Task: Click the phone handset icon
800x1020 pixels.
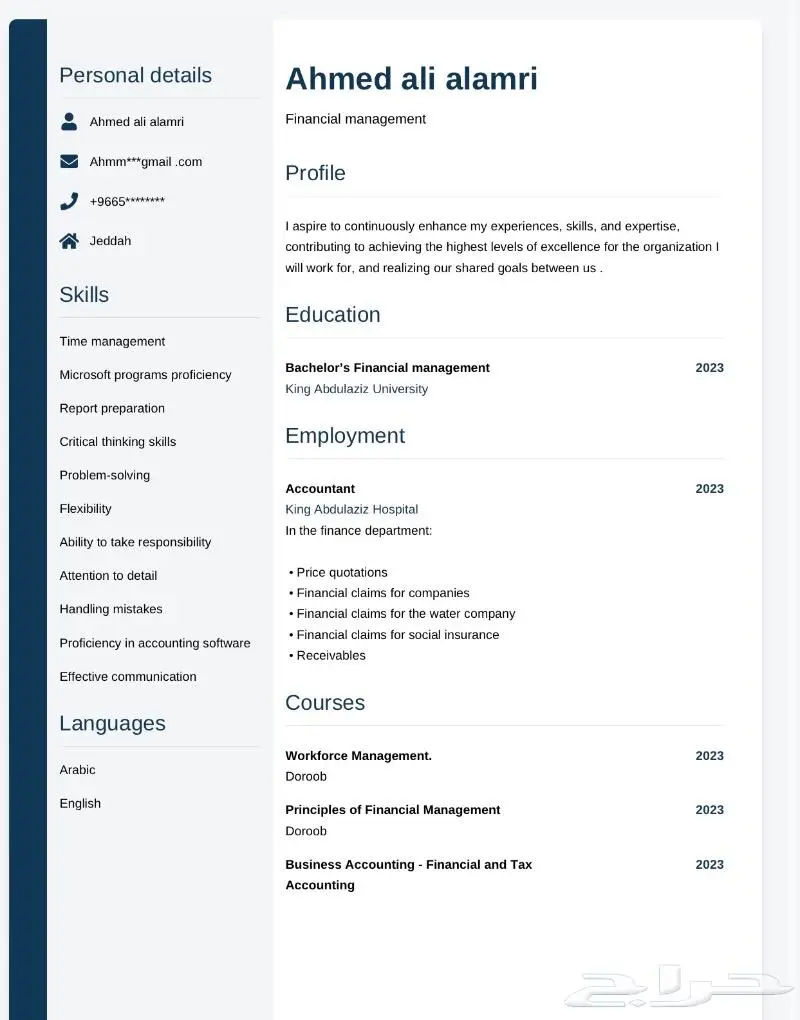Action: click(x=69, y=201)
